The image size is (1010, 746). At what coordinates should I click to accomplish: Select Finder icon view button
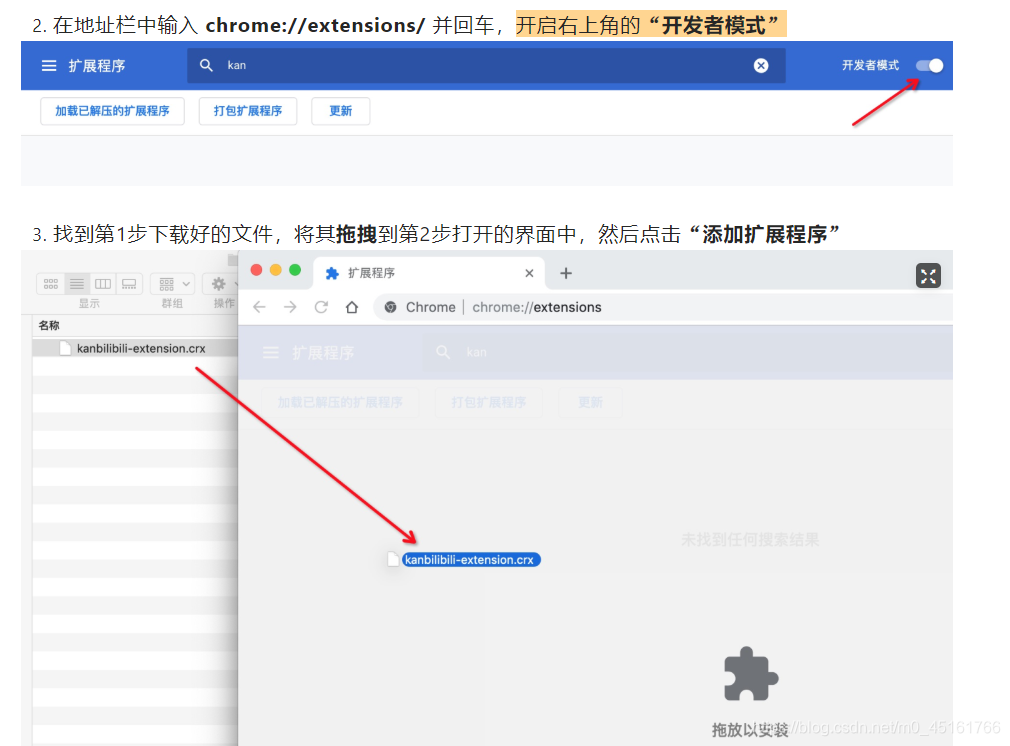pyautogui.click(x=51, y=283)
